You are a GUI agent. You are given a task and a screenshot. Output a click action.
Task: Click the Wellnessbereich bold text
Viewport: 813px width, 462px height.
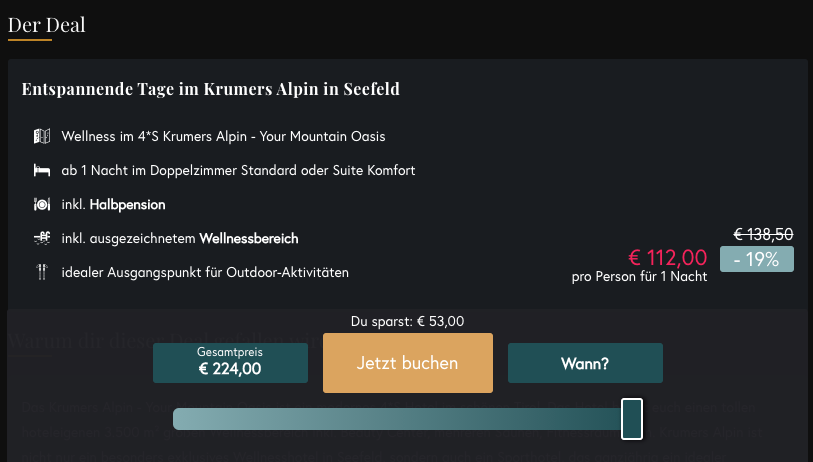point(249,239)
